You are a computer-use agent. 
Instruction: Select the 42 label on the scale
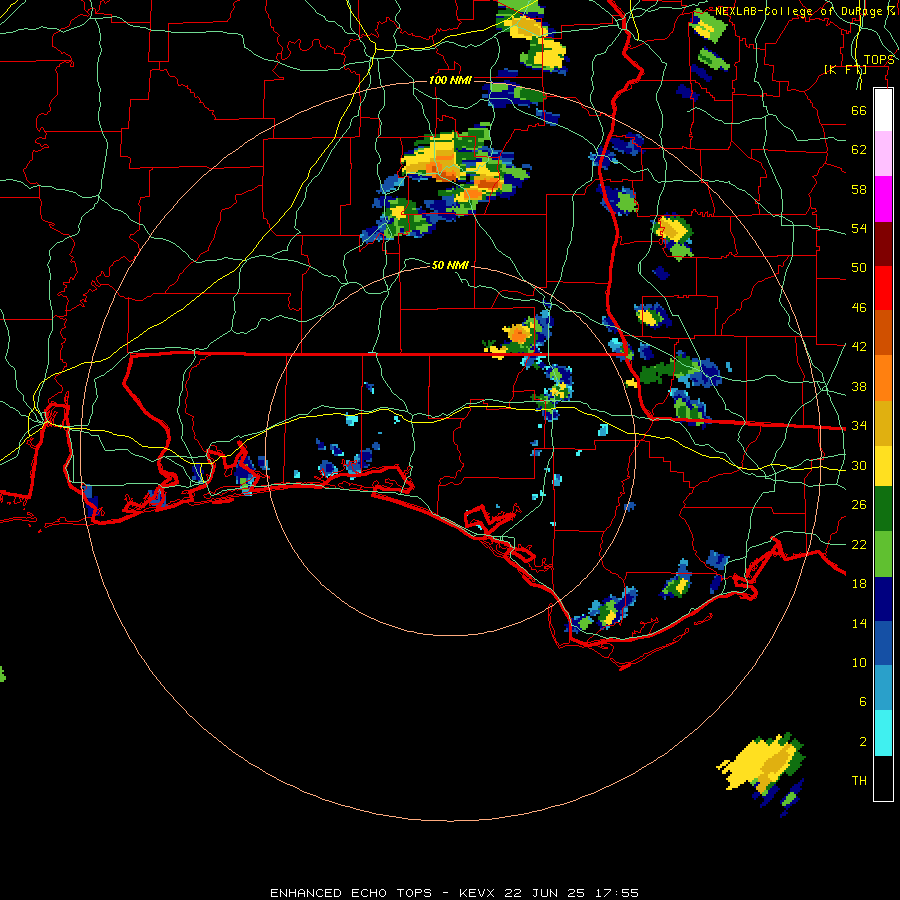coord(859,347)
